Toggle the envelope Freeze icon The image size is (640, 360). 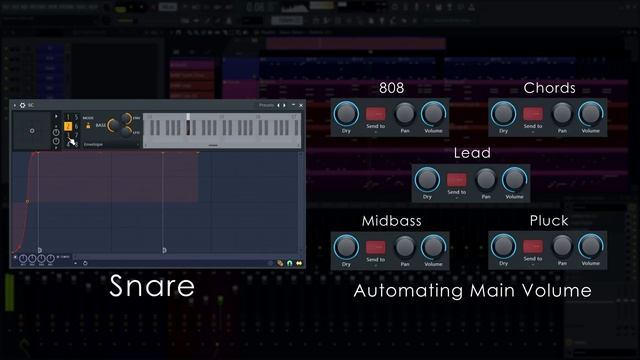coord(280,263)
